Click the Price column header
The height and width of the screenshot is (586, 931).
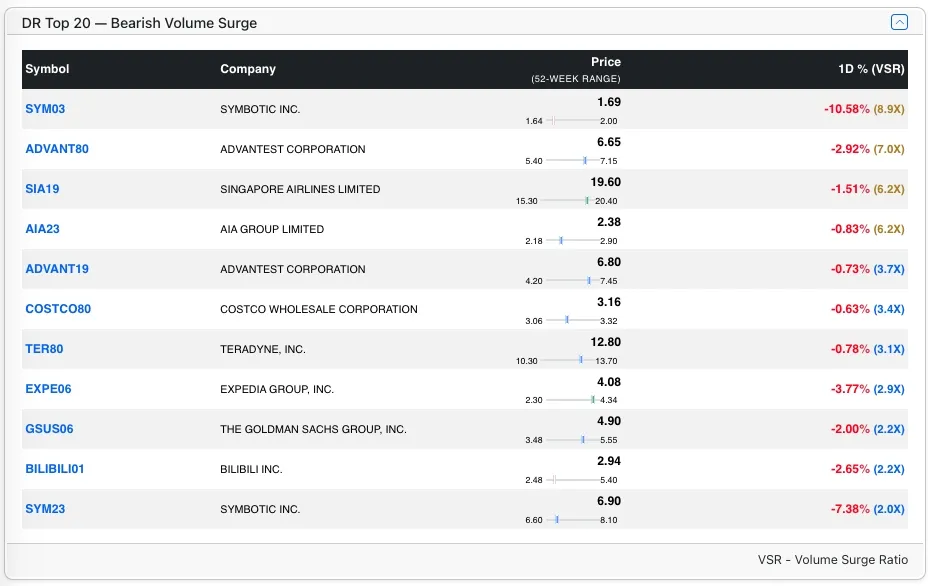pyautogui.click(x=606, y=62)
